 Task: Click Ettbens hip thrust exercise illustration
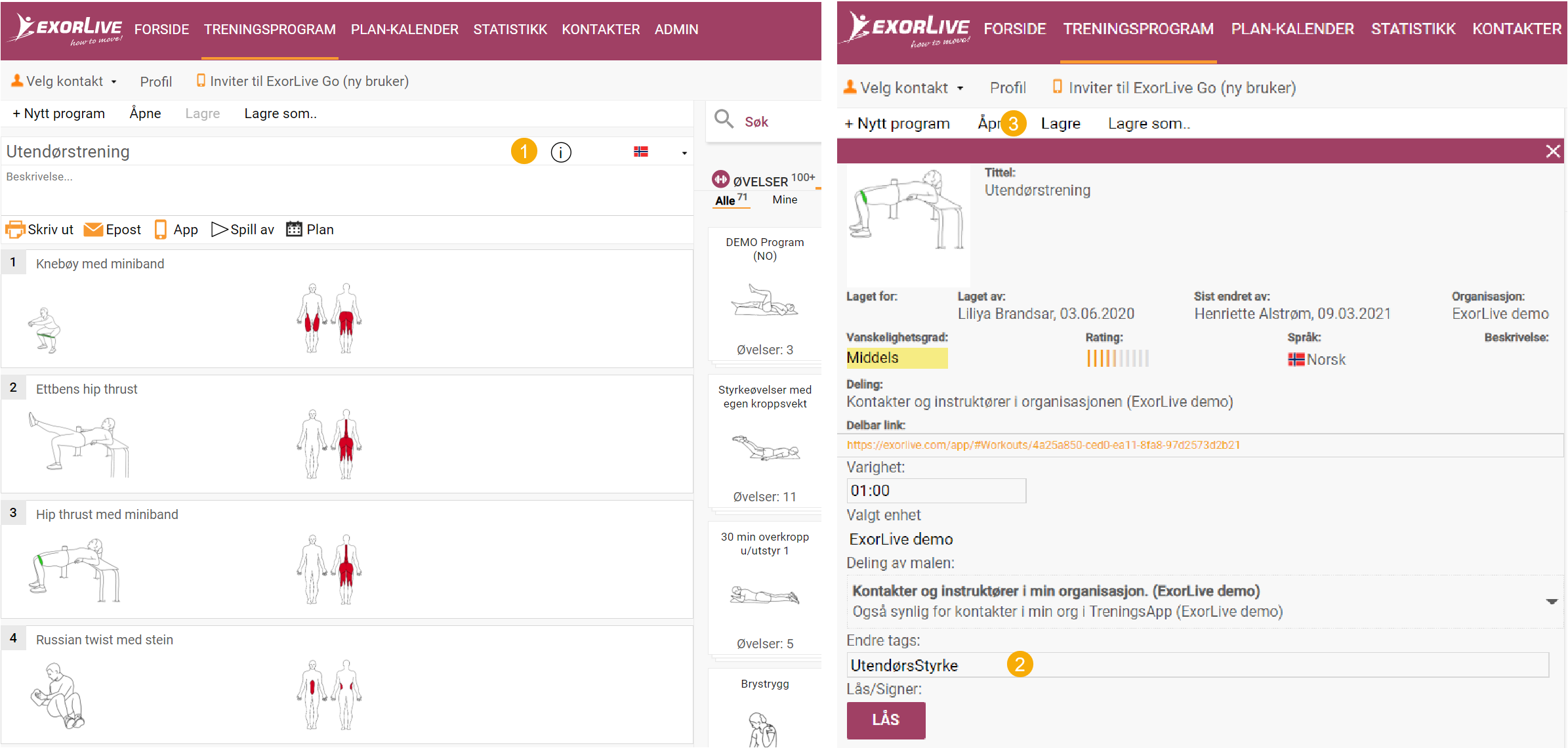click(x=79, y=443)
